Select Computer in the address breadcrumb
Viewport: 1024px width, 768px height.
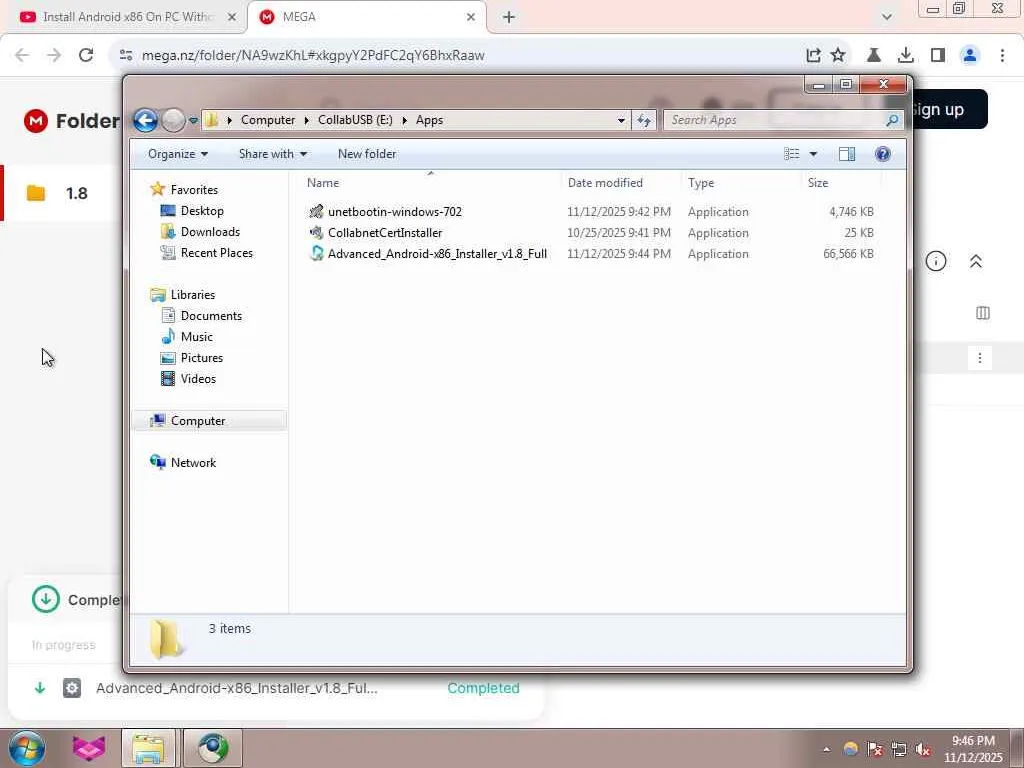coord(268,120)
